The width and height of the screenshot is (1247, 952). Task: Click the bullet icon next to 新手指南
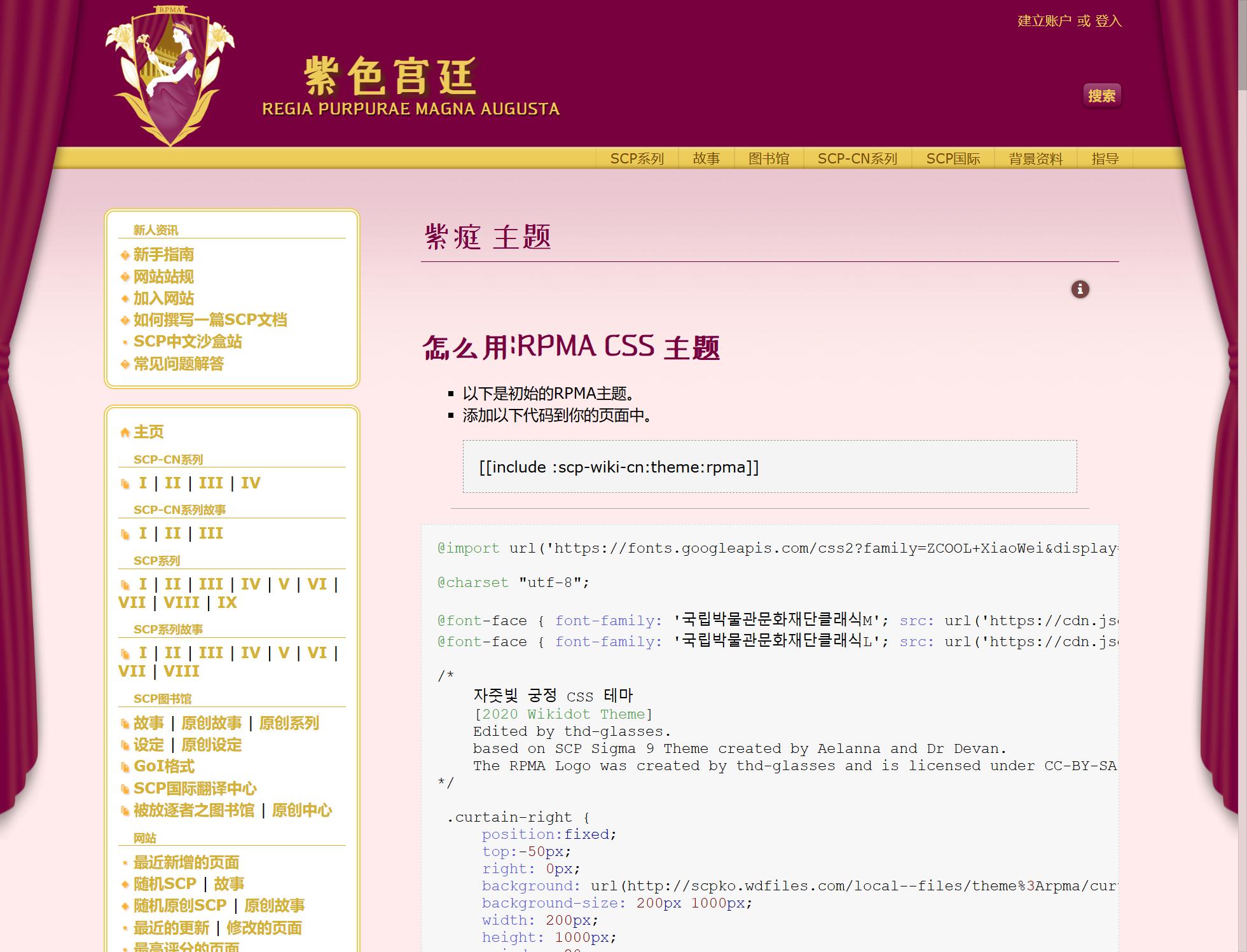pos(125,256)
